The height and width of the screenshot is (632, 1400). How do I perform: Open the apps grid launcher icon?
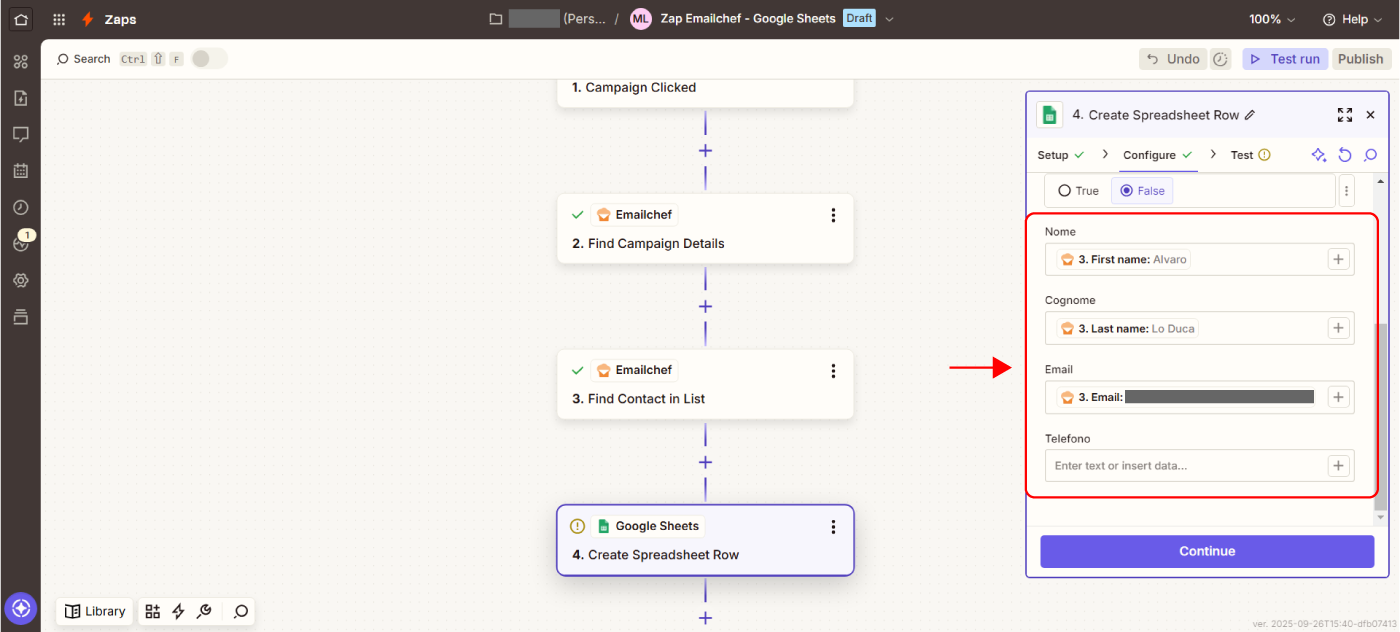59,19
